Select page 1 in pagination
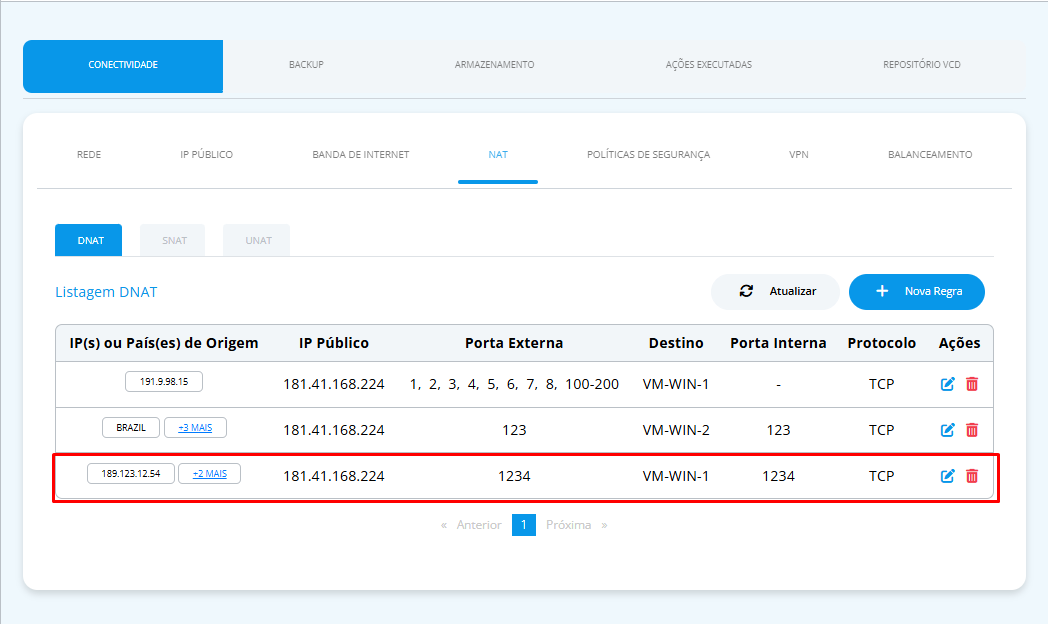This screenshot has width=1048, height=624. tap(524, 525)
